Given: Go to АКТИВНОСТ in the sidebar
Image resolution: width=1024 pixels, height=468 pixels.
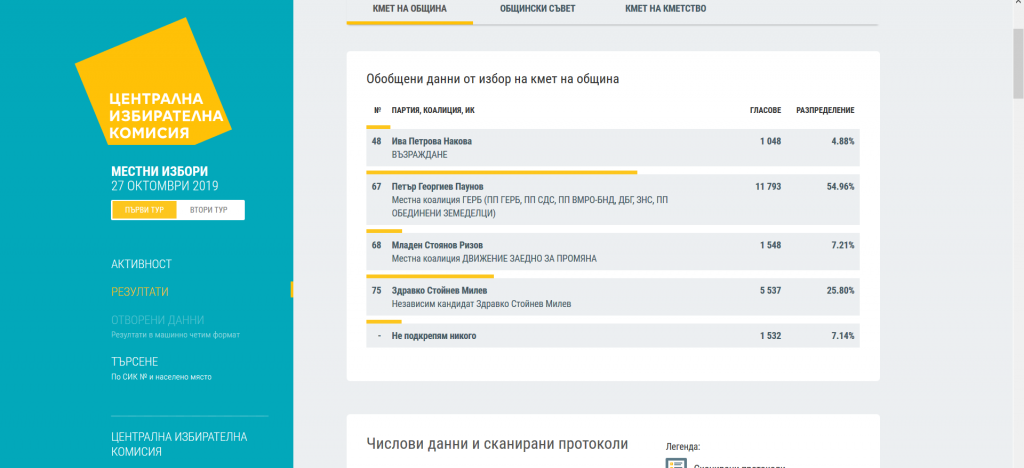Looking at the screenshot, I should pyautogui.click(x=141, y=264).
